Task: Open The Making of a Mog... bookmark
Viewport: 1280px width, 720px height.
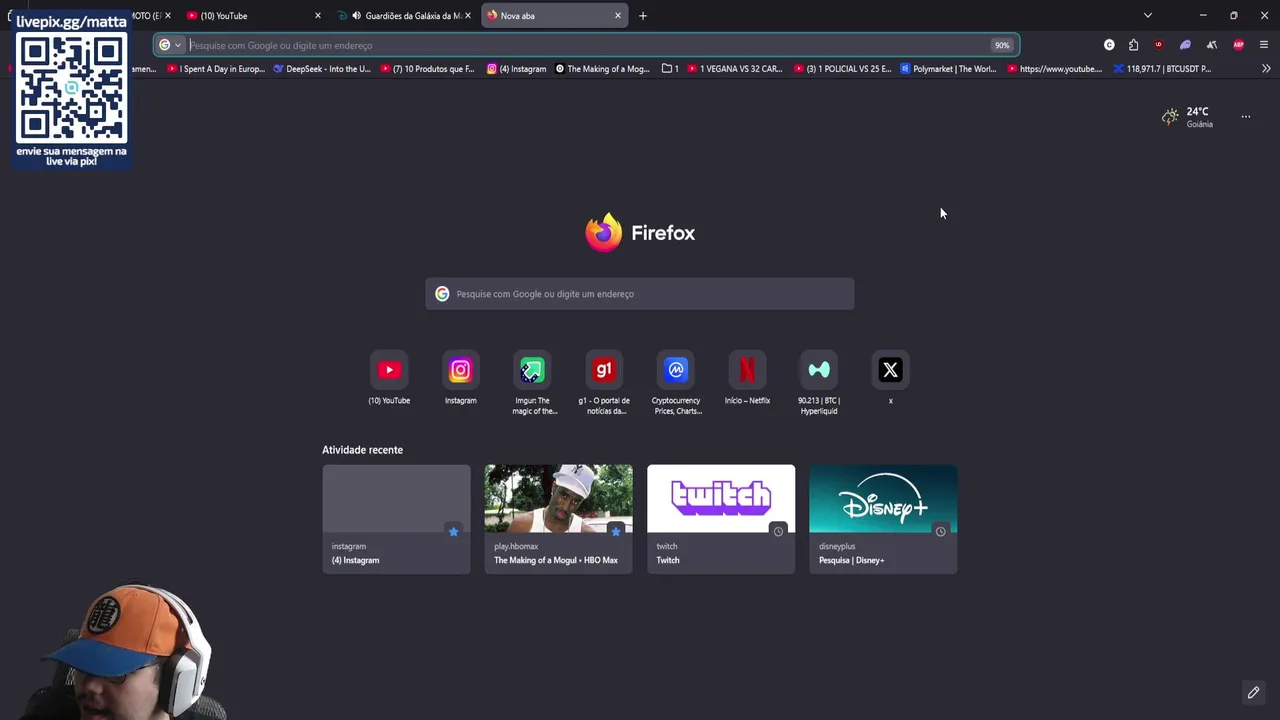Action: pyautogui.click(x=603, y=69)
